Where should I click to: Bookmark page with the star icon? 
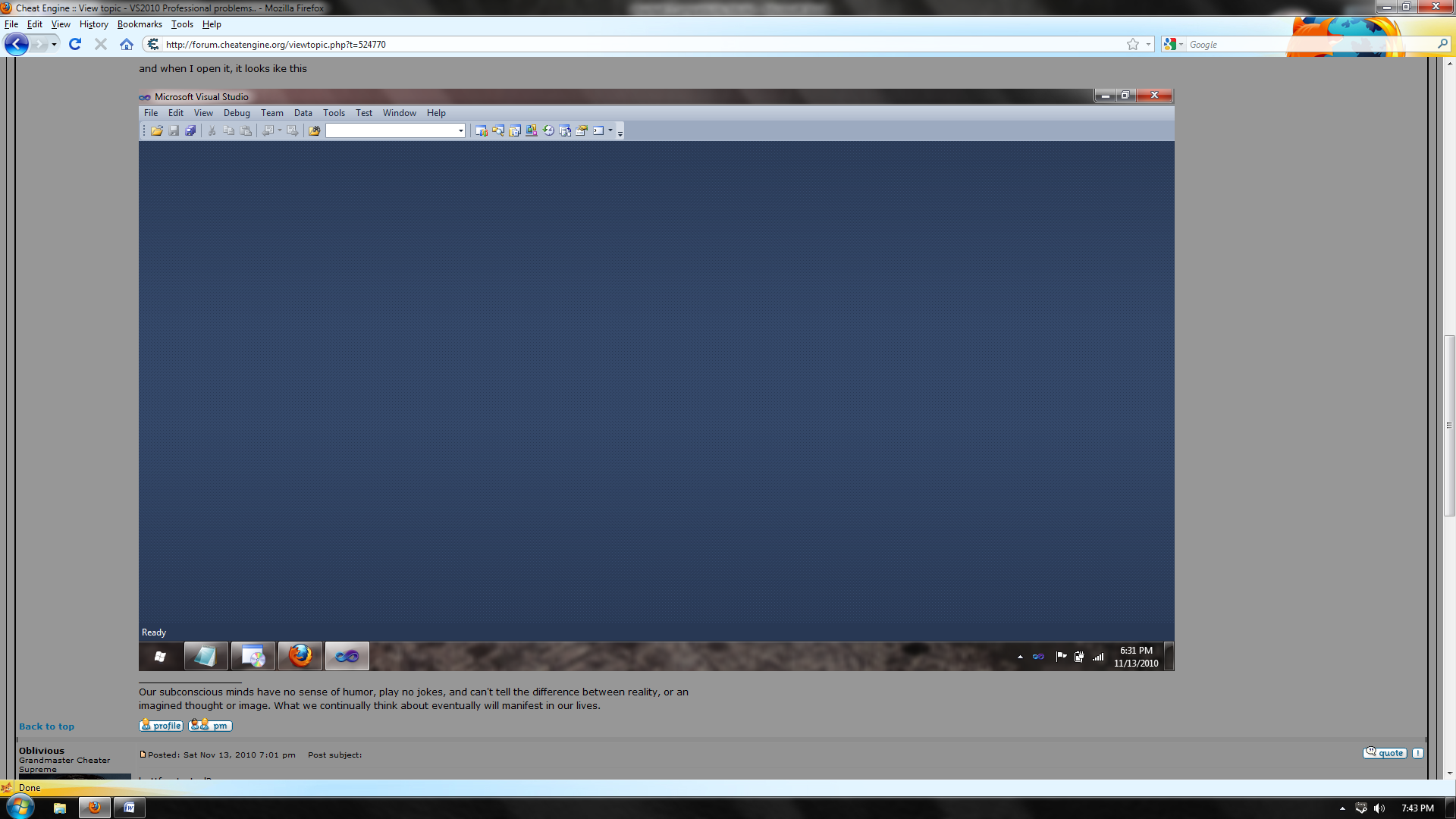pos(1133,44)
